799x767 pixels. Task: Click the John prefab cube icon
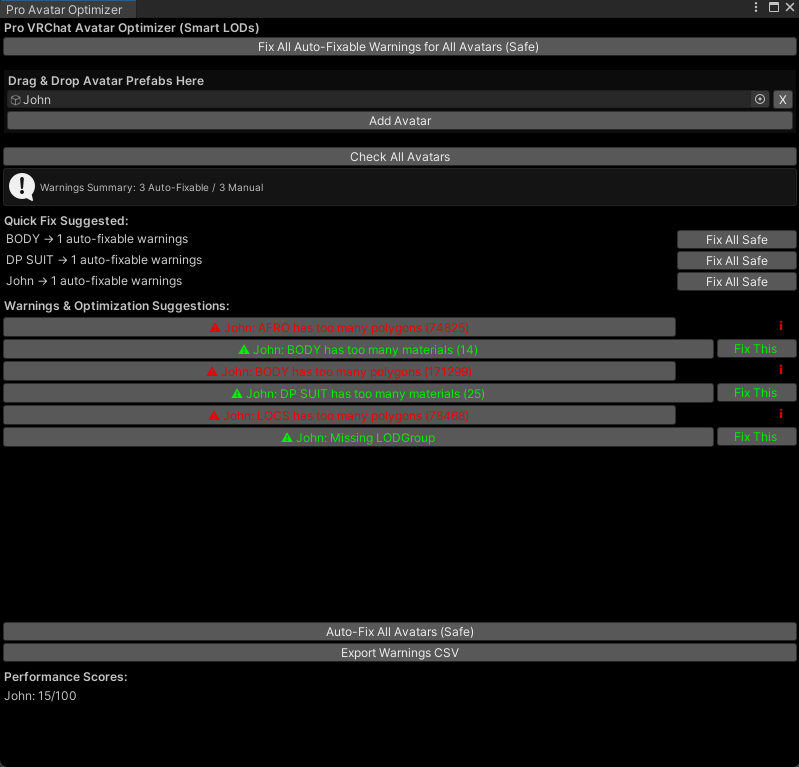[16, 100]
